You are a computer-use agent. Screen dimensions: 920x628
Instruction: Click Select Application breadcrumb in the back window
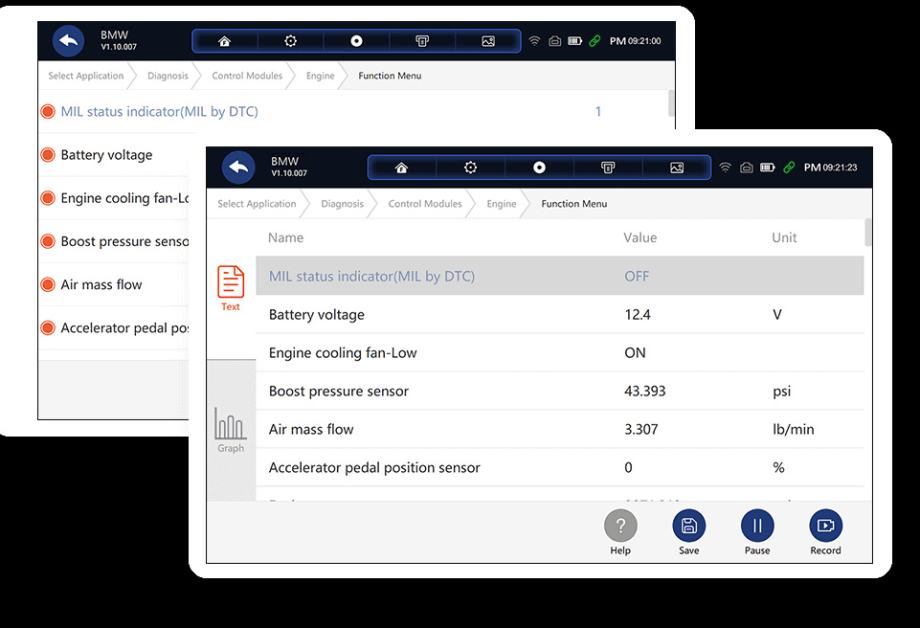pos(86,76)
